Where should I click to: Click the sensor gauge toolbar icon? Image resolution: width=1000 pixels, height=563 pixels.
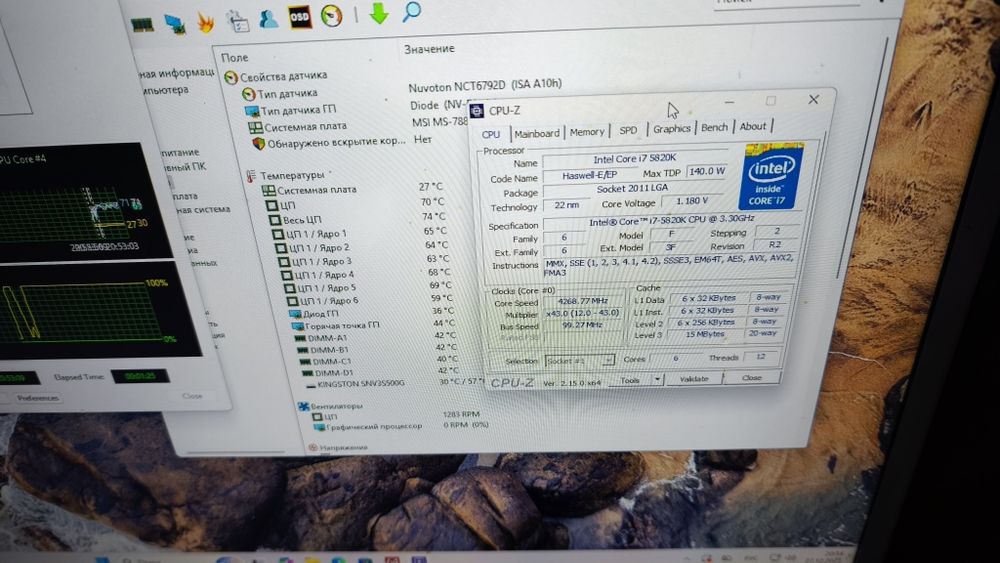[x=332, y=16]
